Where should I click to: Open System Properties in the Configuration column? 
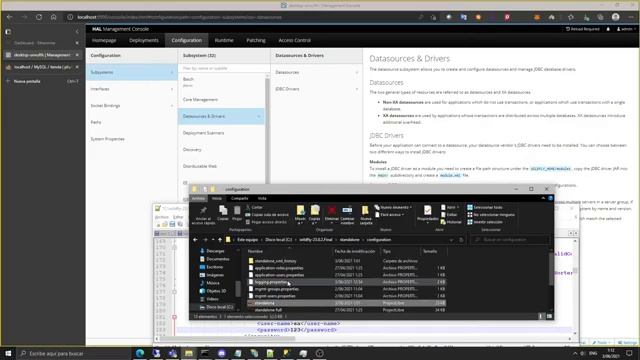pyautogui.click(x=132, y=139)
